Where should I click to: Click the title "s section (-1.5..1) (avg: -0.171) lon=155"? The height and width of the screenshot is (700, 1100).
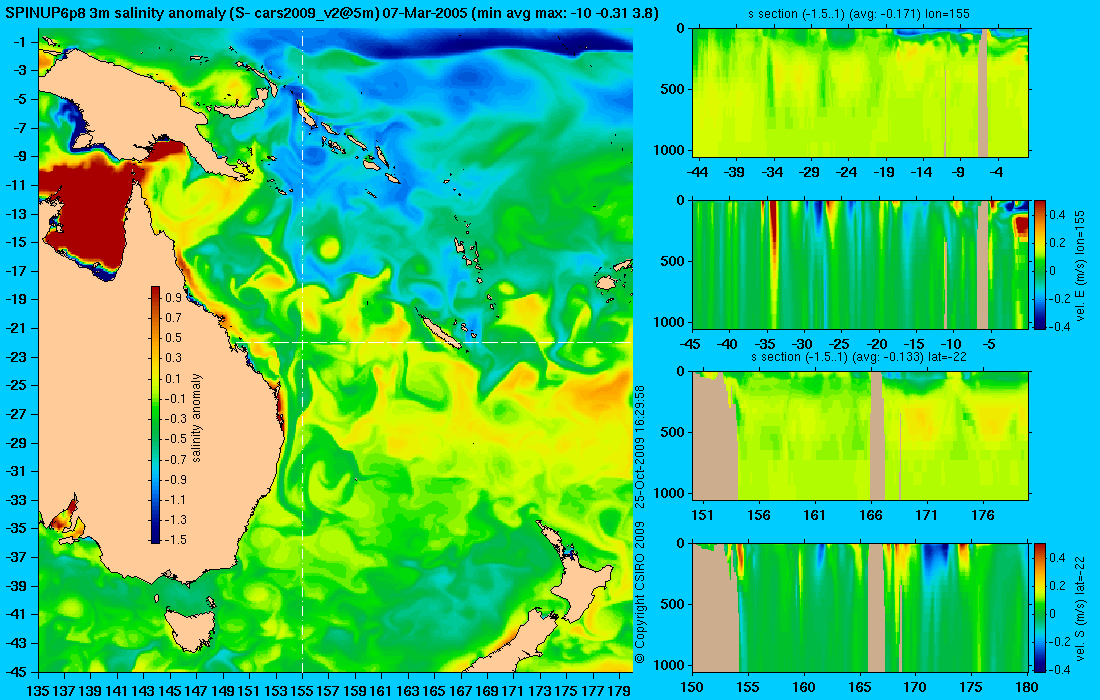tap(859, 14)
